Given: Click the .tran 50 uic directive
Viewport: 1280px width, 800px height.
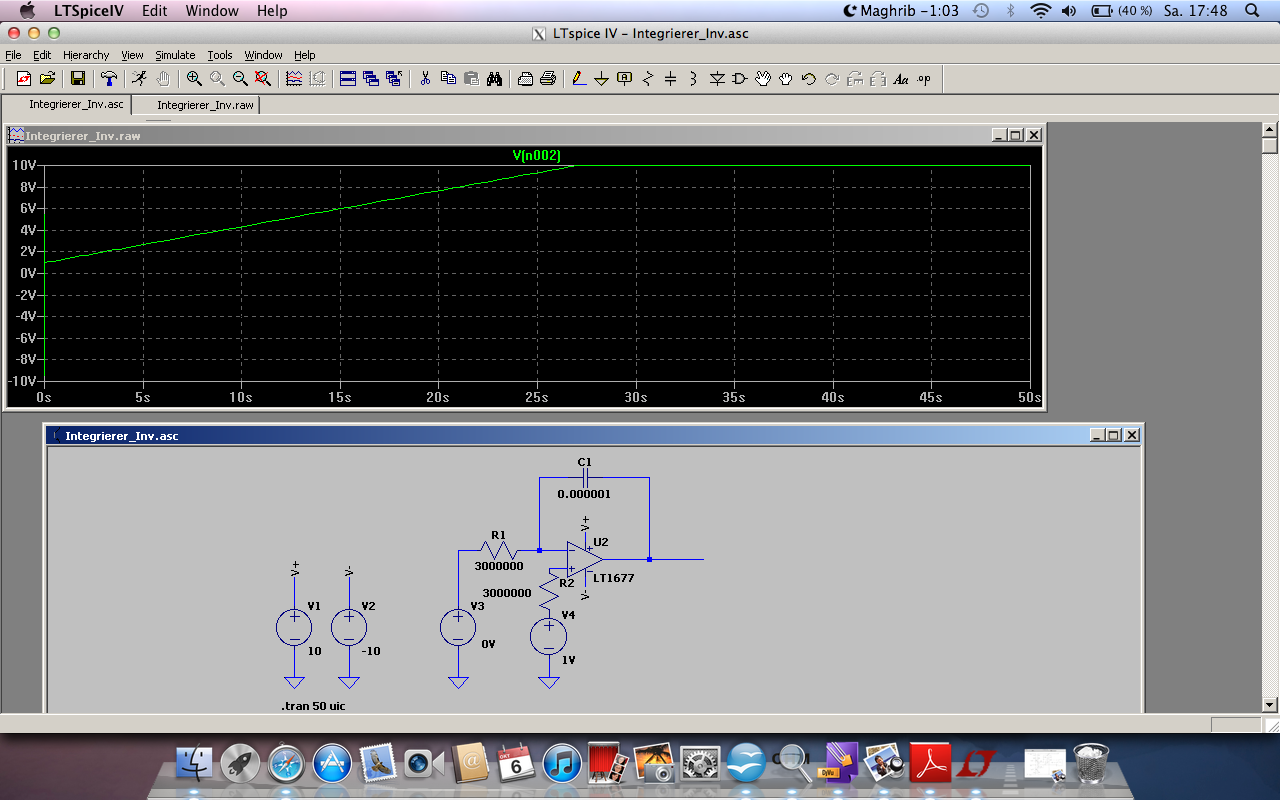Looking at the screenshot, I should pyautogui.click(x=314, y=706).
